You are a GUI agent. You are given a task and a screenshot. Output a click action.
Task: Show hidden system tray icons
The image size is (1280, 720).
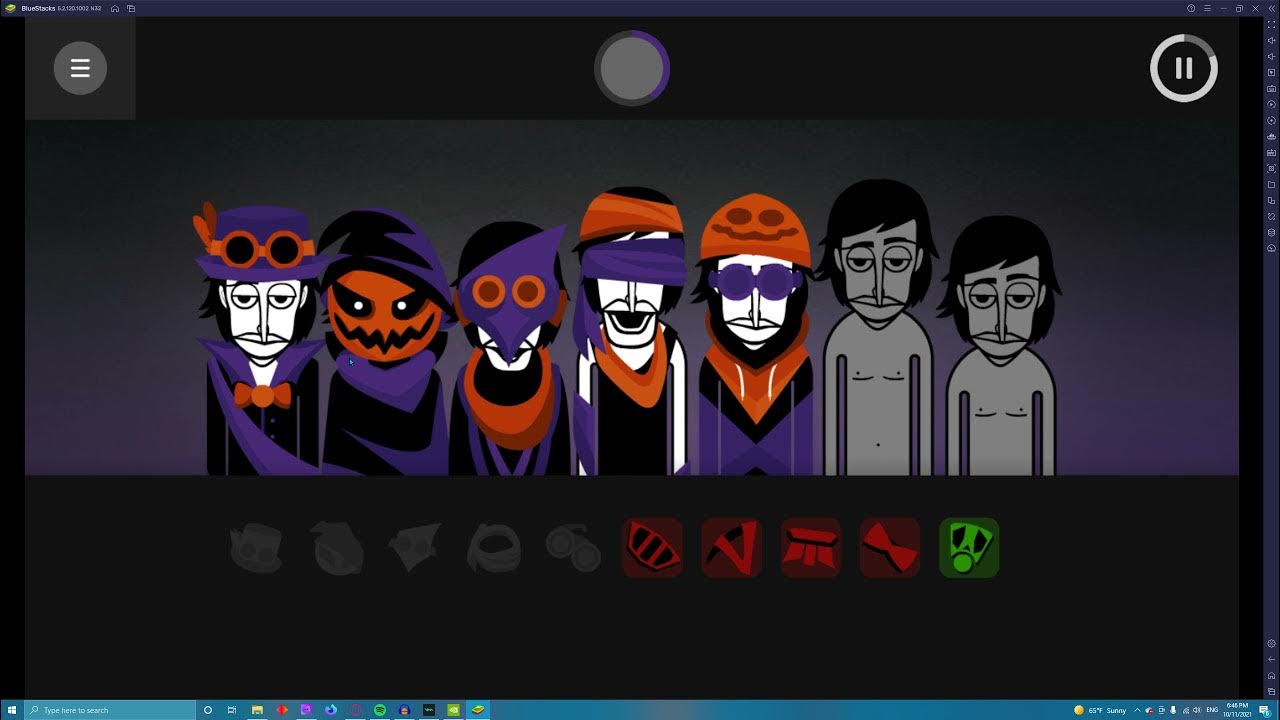[x=1138, y=710]
